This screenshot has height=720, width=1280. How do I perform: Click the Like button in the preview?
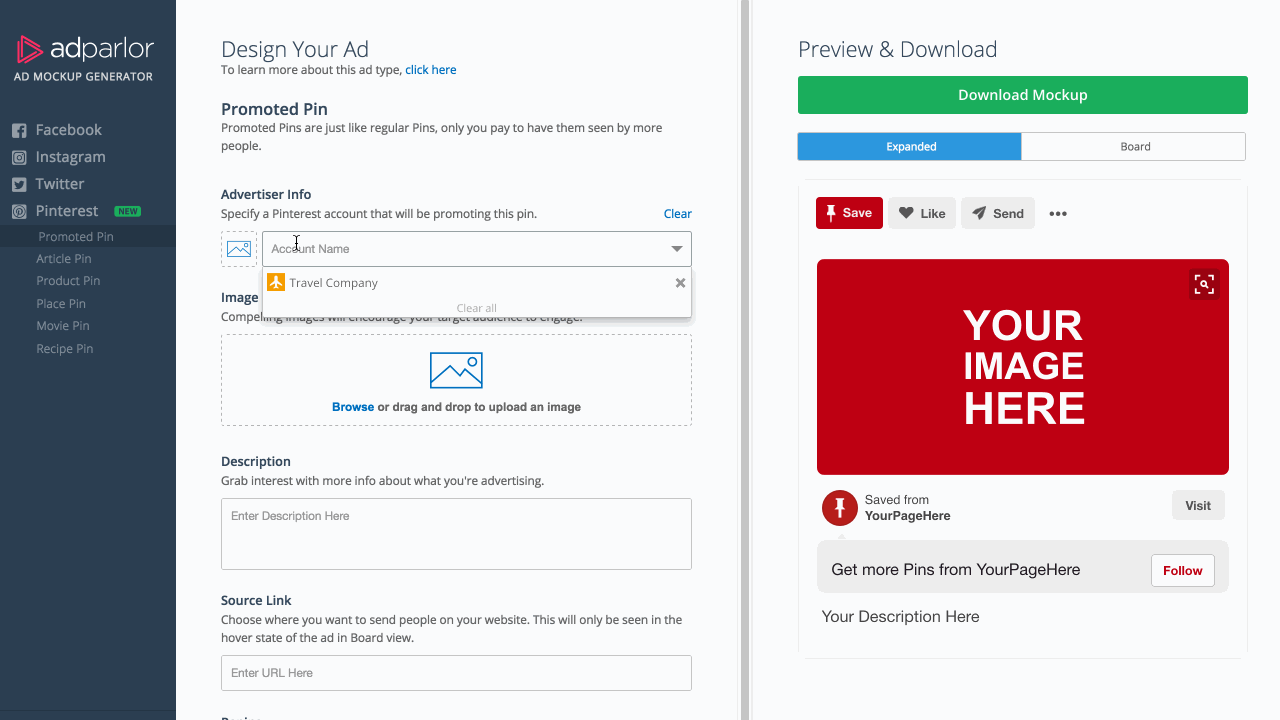921,213
